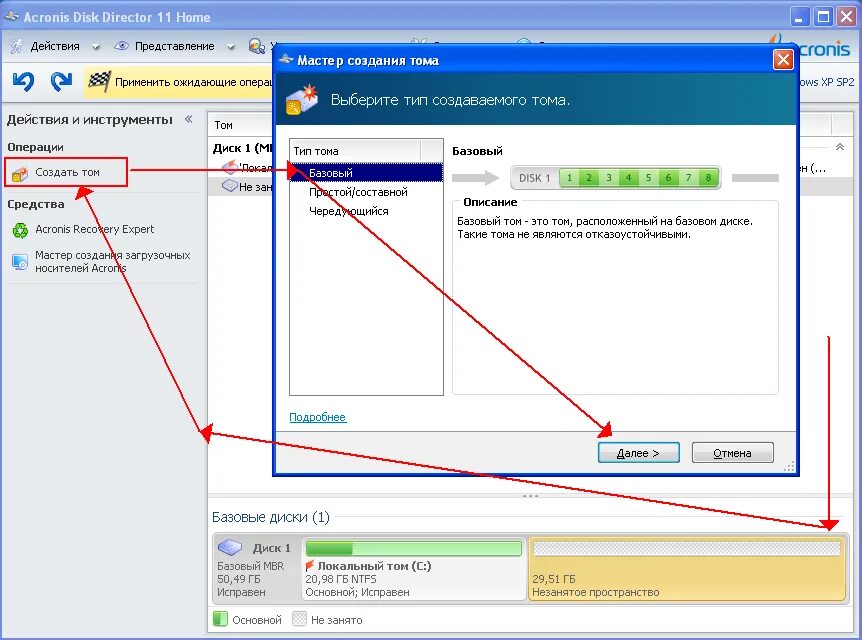Click the checkered flag apply icon

coord(99,82)
